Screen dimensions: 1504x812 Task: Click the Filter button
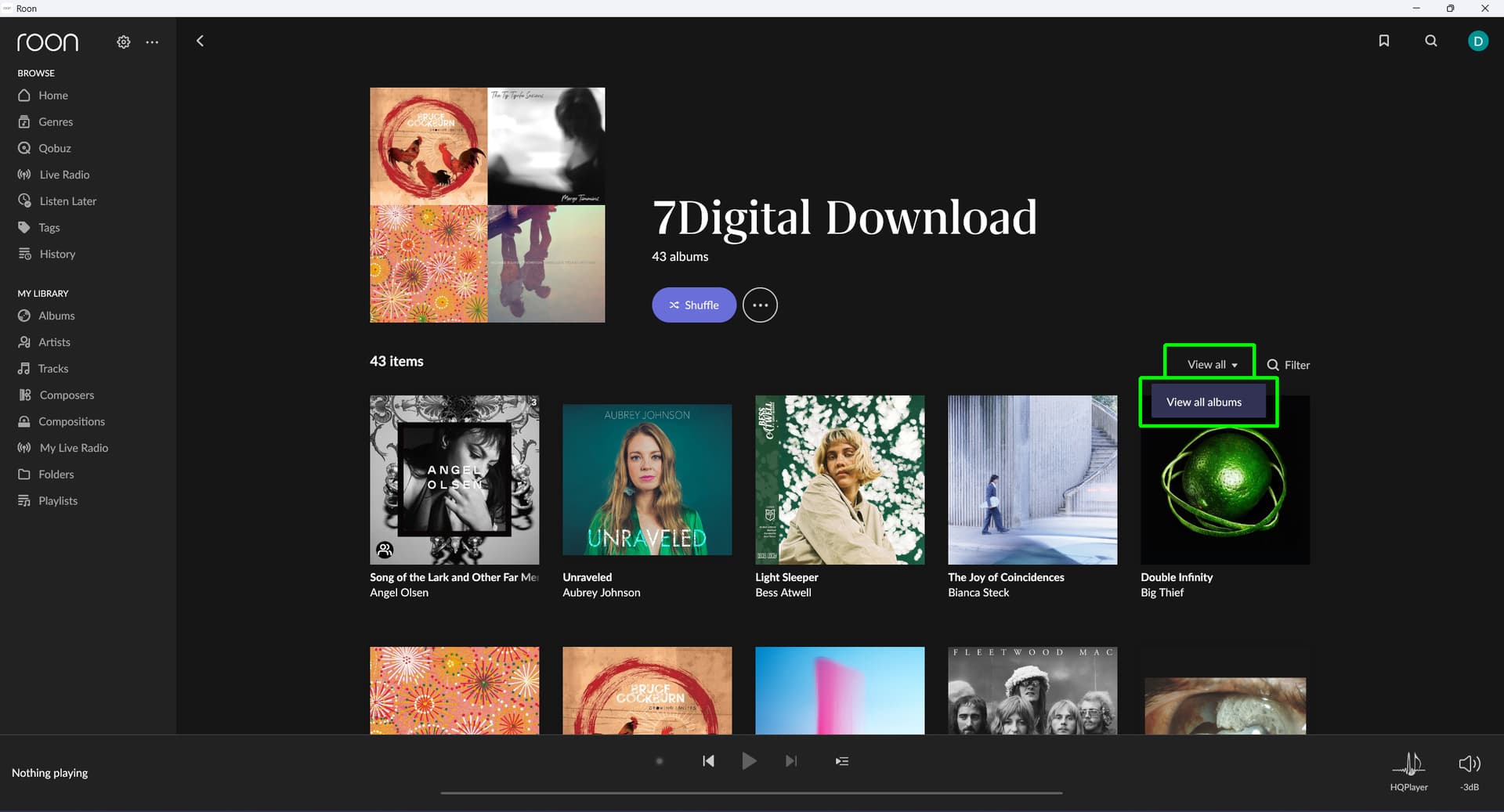1289,365
